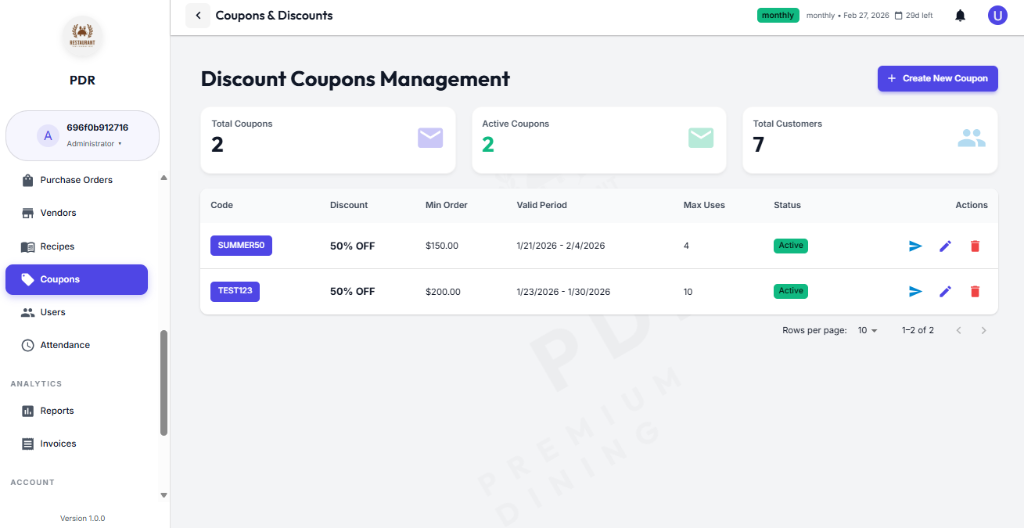Click the sidebar scrollbar thumb

point(164,382)
